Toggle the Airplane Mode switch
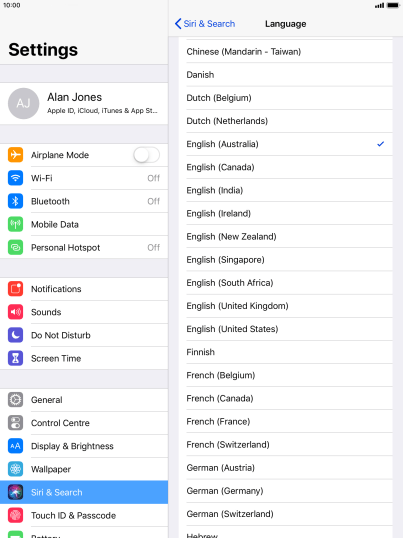The width and height of the screenshot is (403, 538). (x=146, y=155)
